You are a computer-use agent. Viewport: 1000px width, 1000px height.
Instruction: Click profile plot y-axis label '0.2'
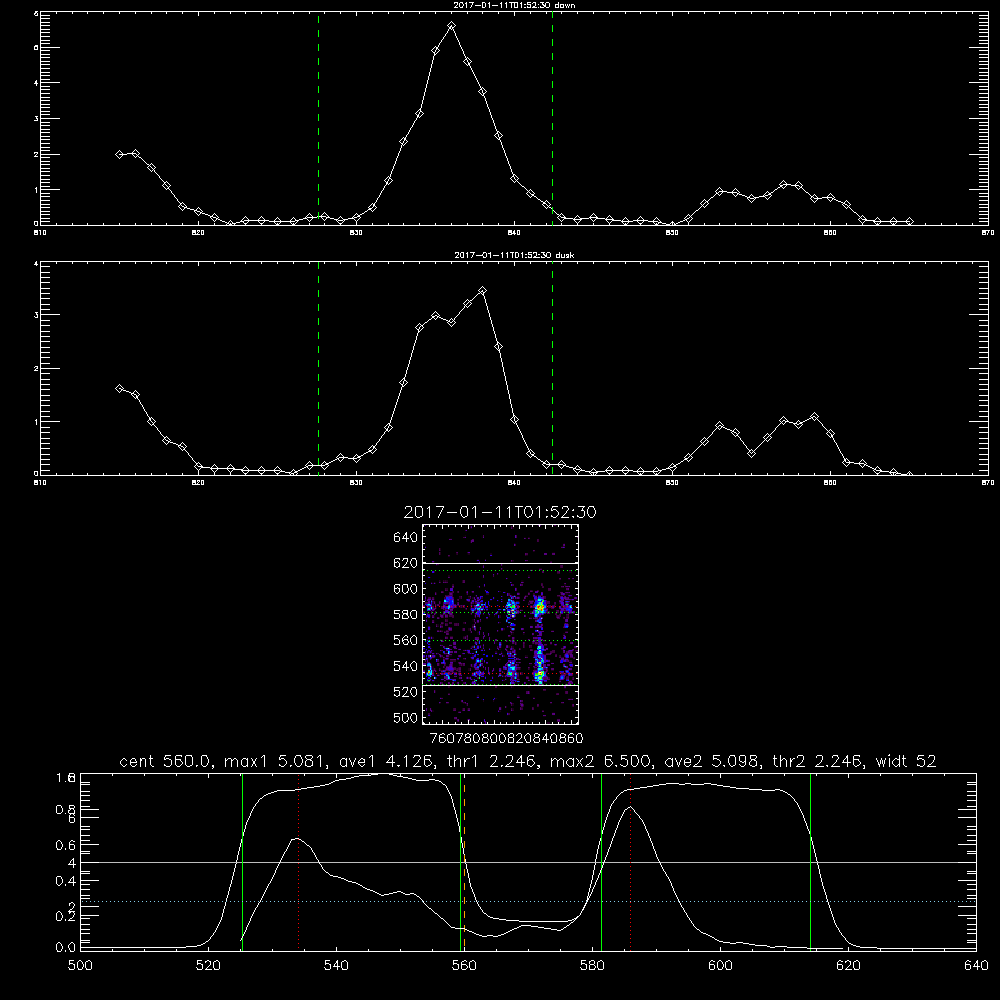[x=66, y=916]
